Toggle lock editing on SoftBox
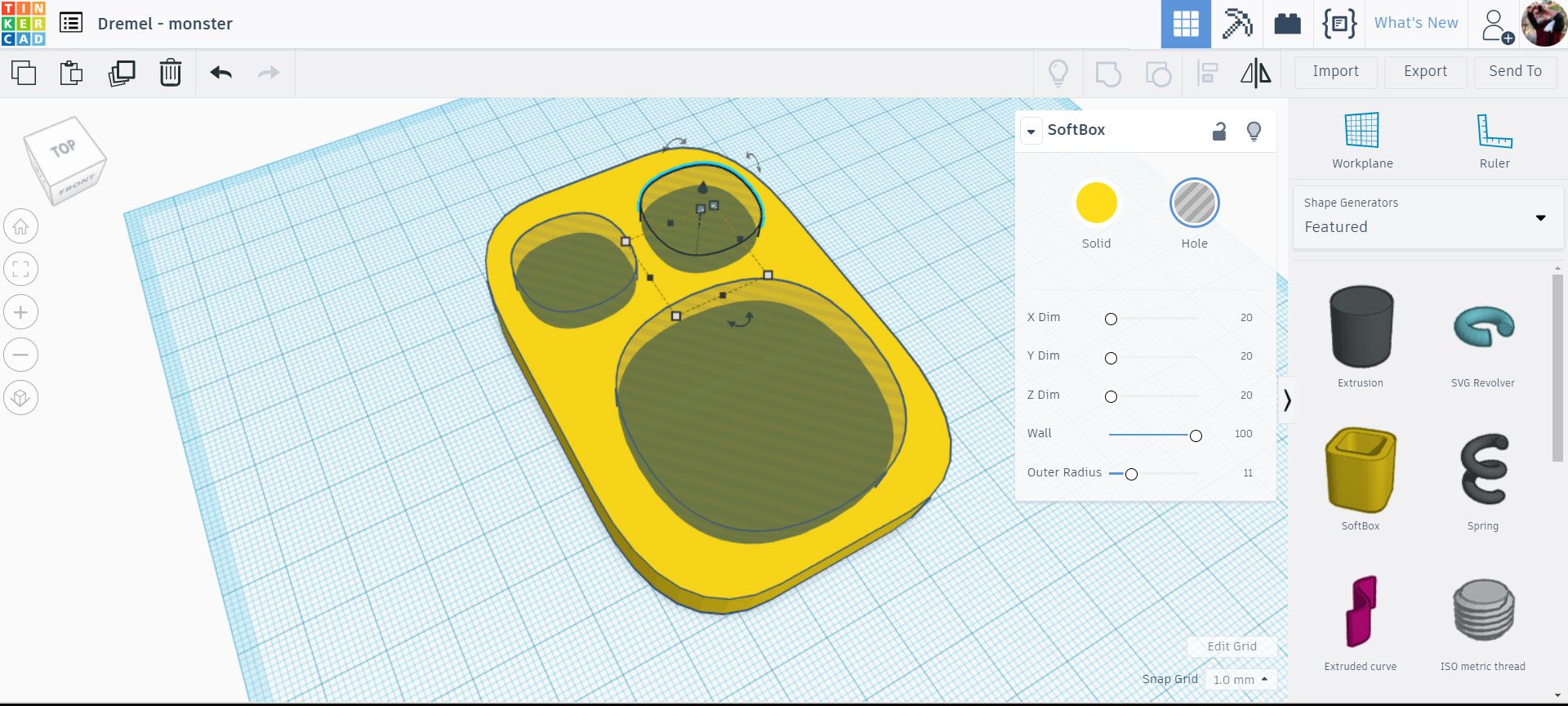Screen dimensions: 1568x706 pos(1219,131)
